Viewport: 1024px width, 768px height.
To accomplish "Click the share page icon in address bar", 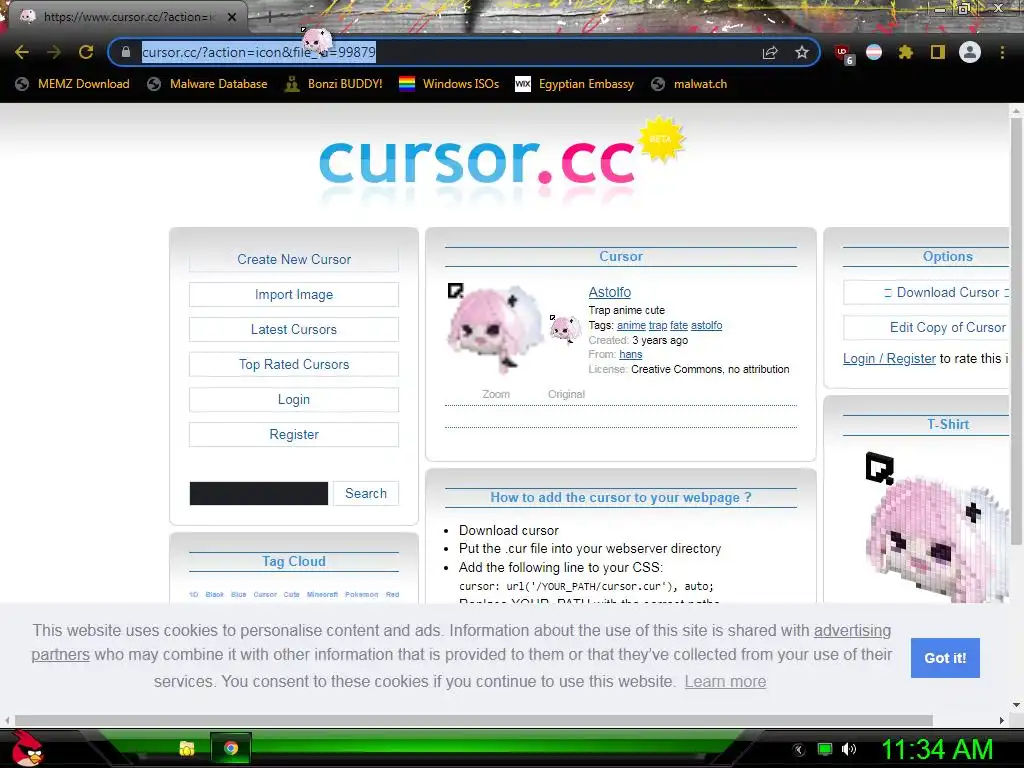I will point(770,52).
